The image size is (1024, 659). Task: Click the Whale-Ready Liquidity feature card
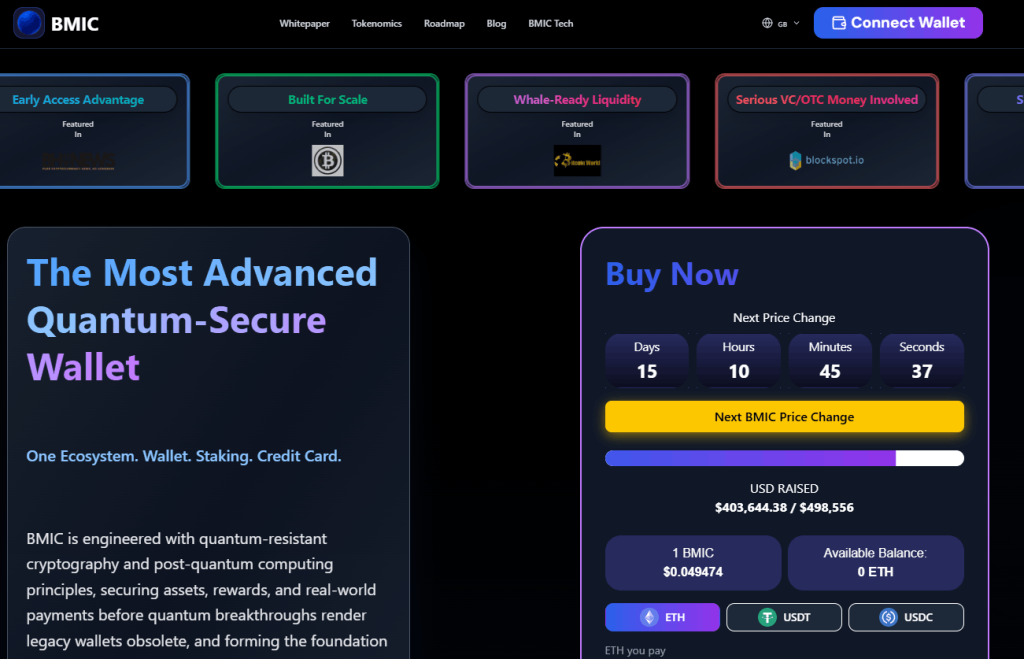point(577,130)
